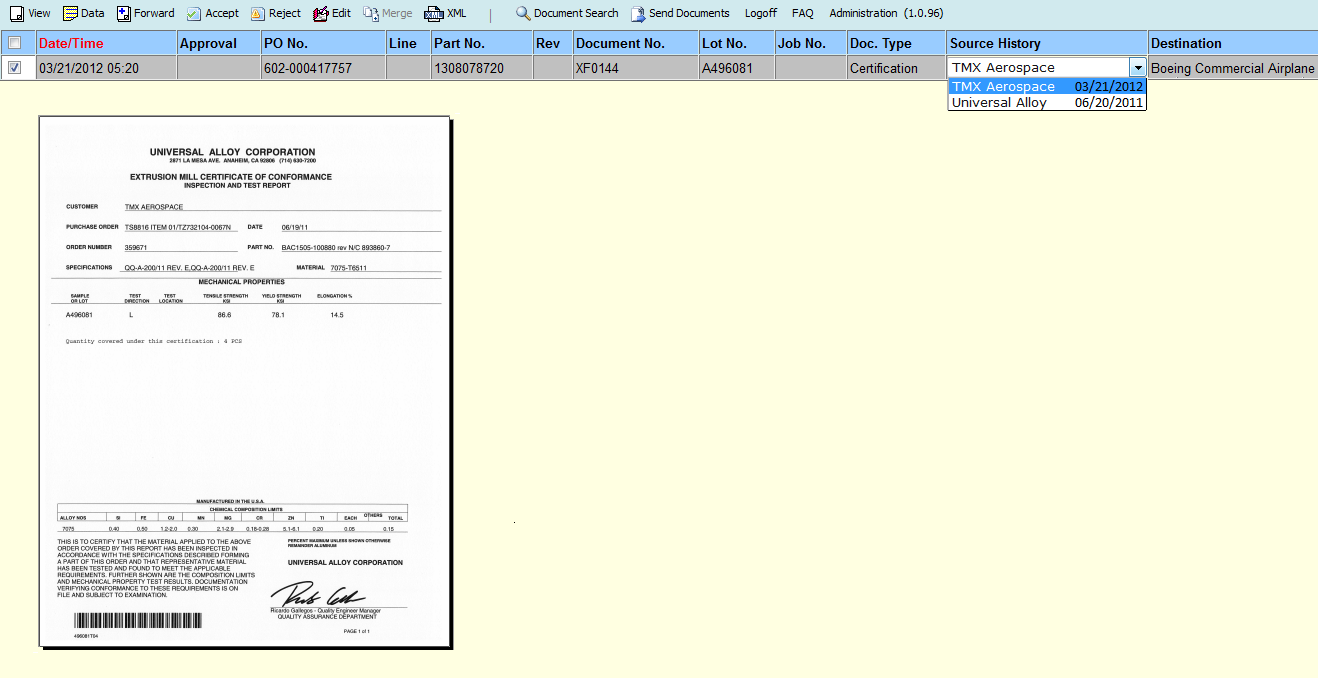
Task: Click the Document Search magnifier icon
Action: click(x=523, y=14)
